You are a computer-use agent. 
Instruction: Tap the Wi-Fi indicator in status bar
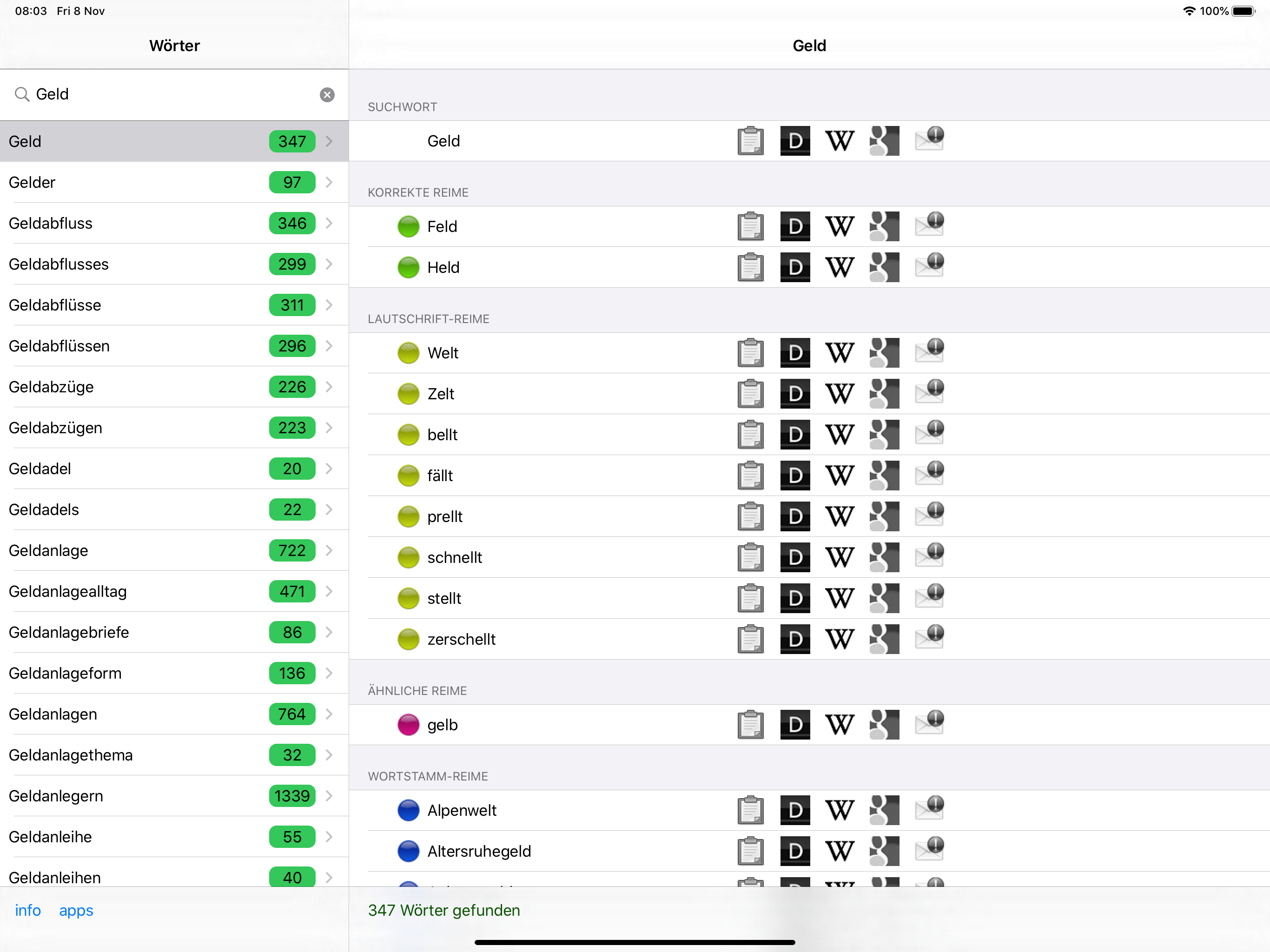click(x=1189, y=11)
